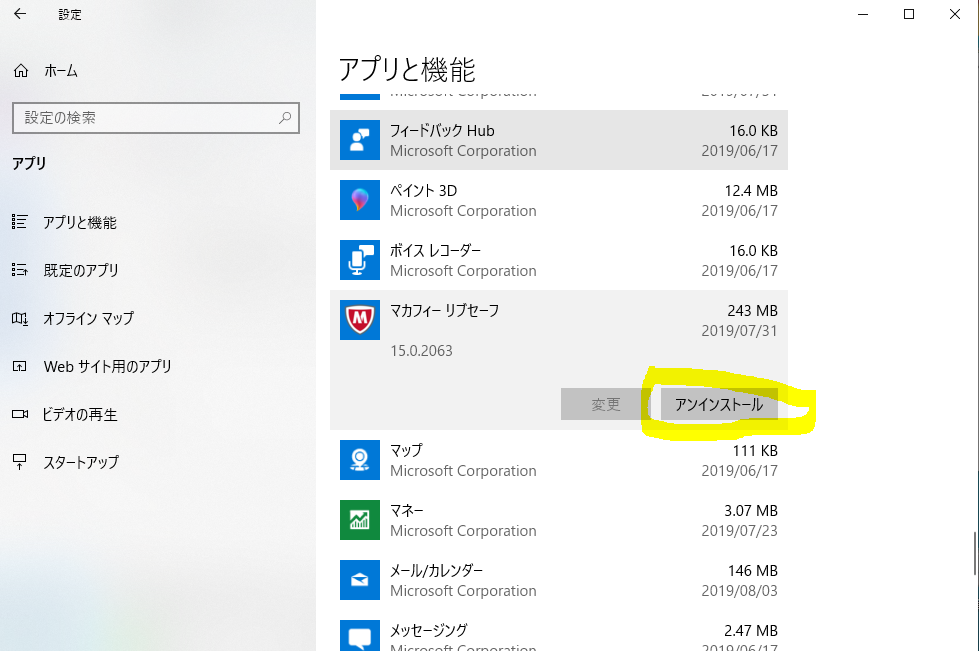Click the アプリと機能 list icon in sidebar
The height and width of the screenshot is (651, 979).
tap(19, 222)
